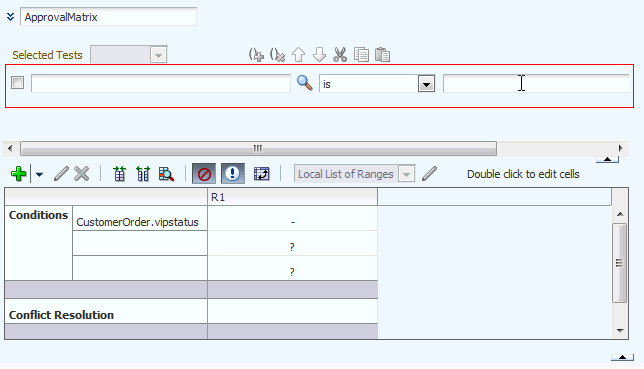Focus the left operand input field
The image size is (644, 369).
tap(161, 84)
